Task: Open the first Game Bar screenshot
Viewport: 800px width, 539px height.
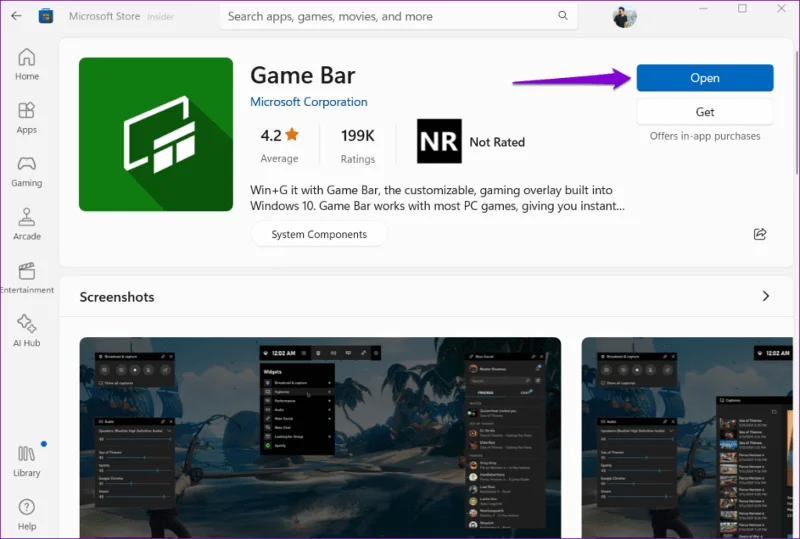Action: (320, 437)
